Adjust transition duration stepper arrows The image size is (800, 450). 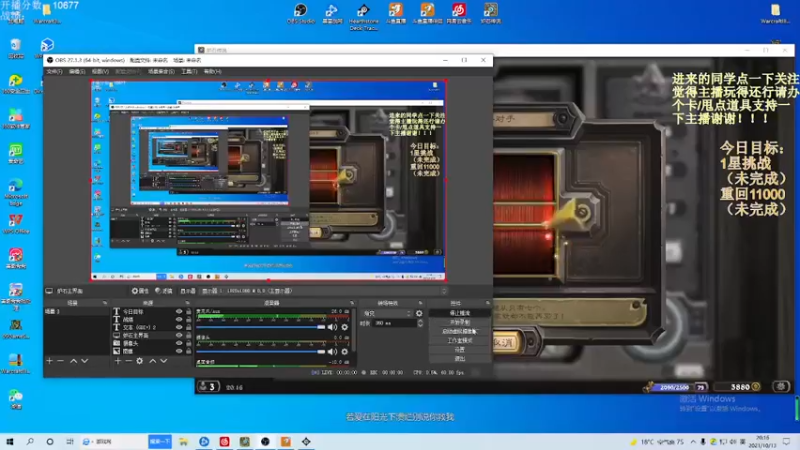[420, 323]
